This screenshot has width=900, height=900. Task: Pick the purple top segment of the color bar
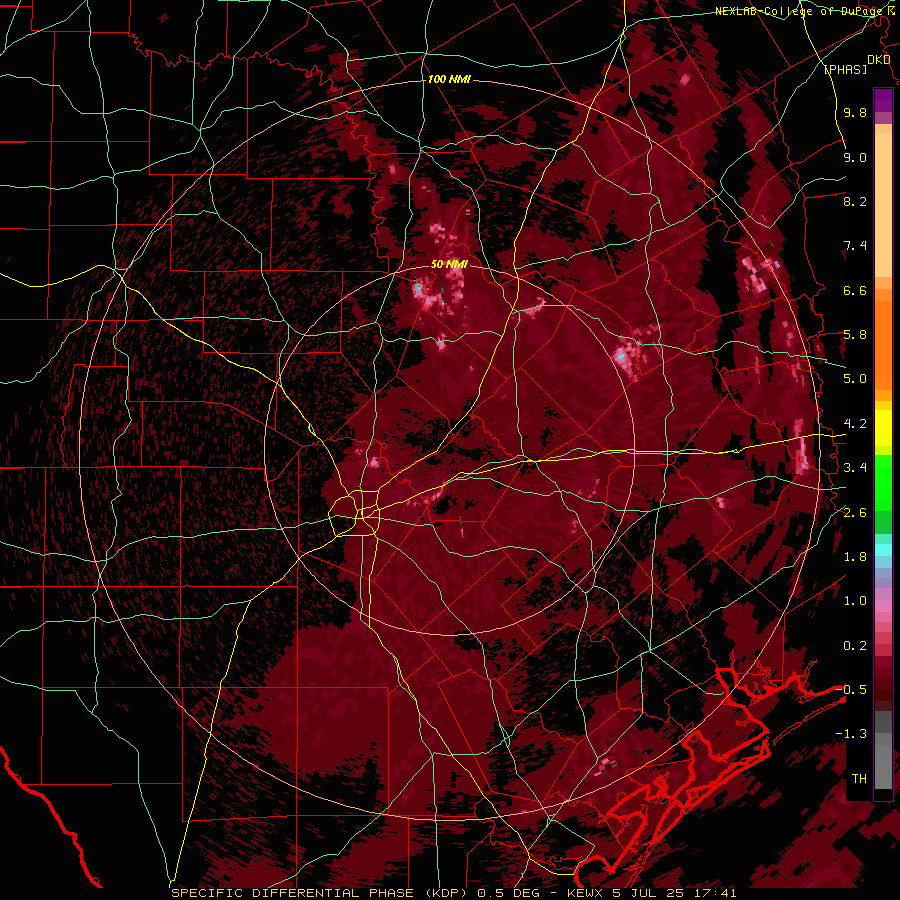[883, 100]
